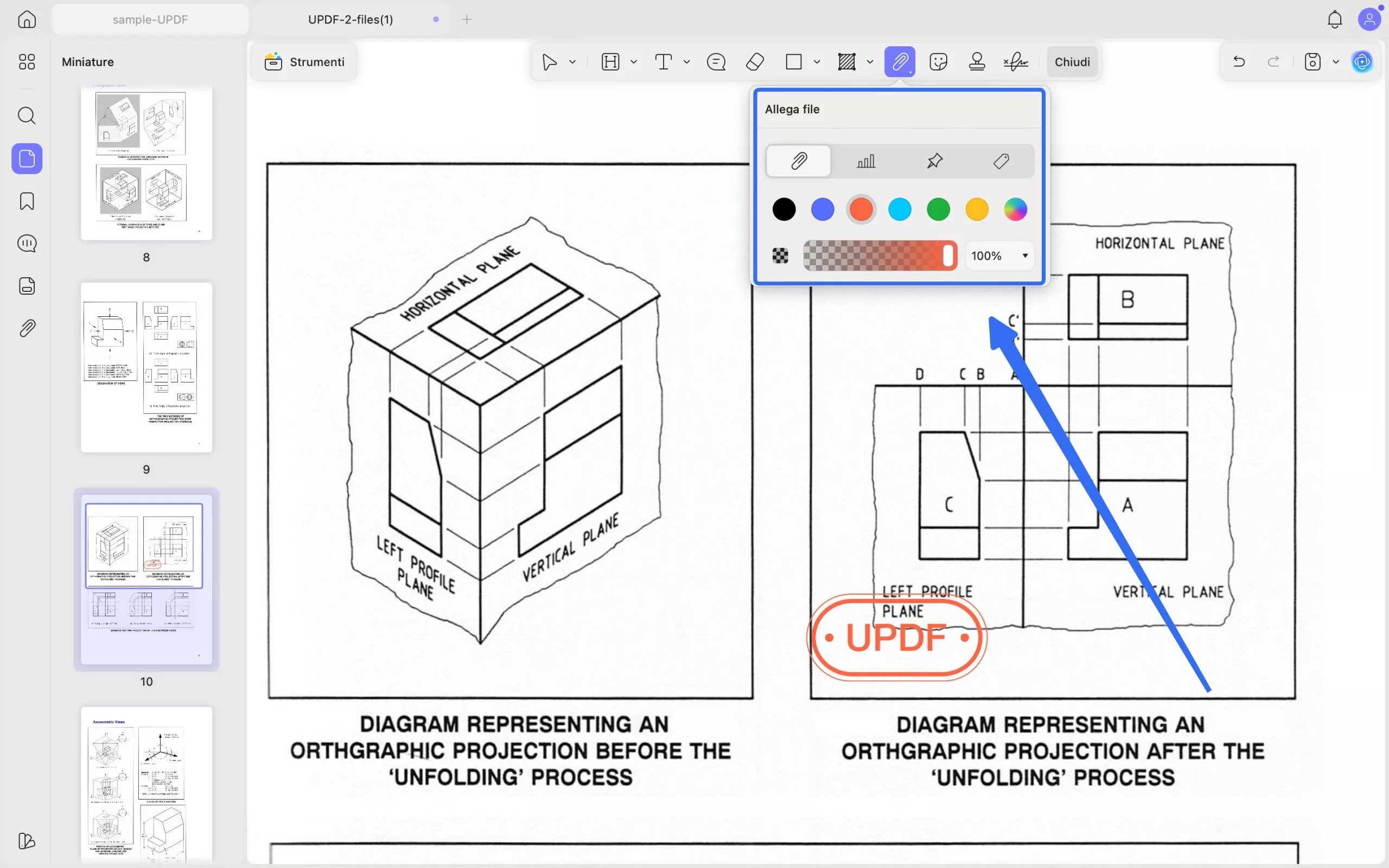
Task: Open attachments panel in left sidebar
Action: click(x=27, y=328)
